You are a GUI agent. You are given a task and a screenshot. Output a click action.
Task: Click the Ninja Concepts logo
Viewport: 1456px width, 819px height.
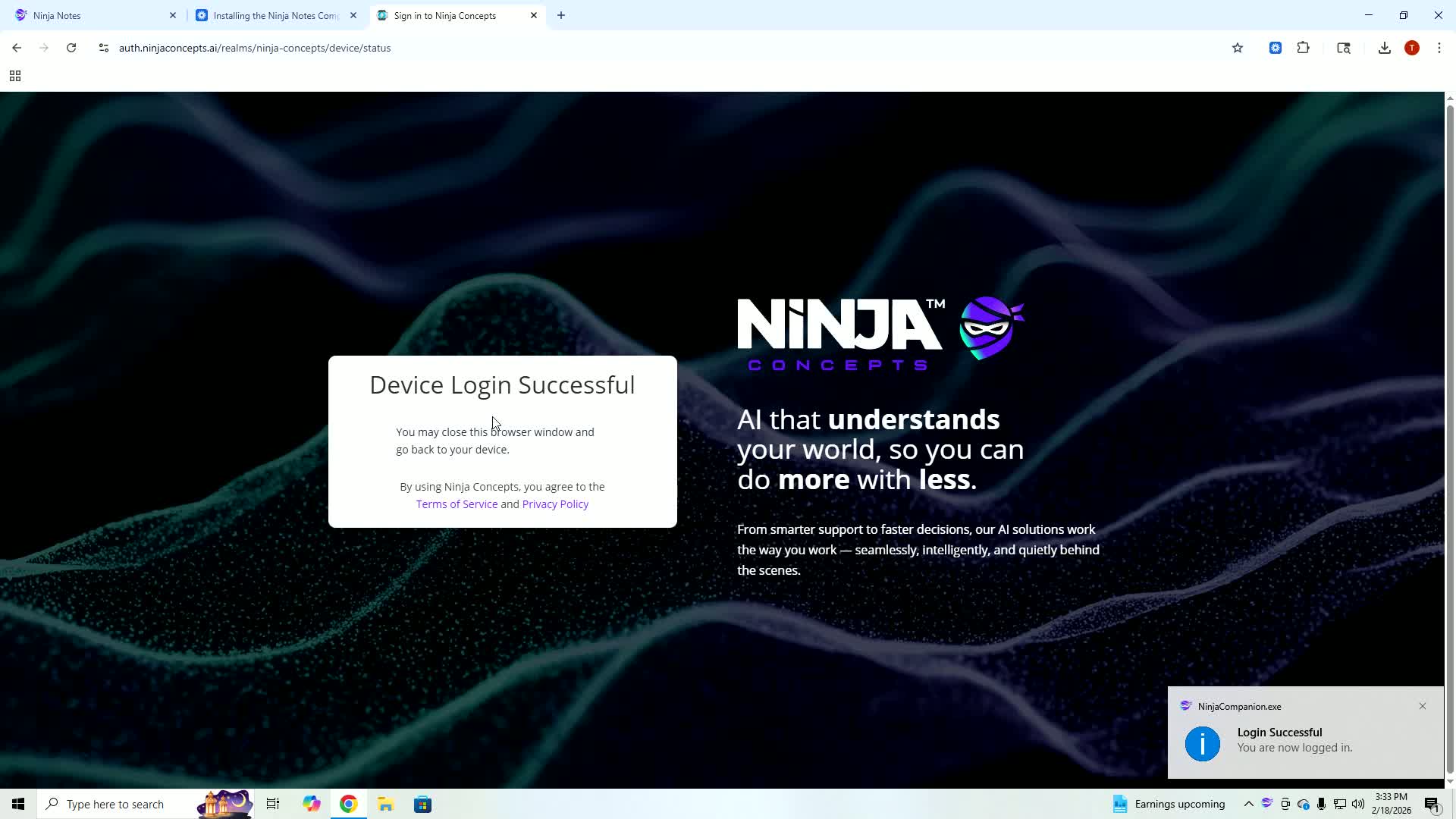click(x=881, y=334)
